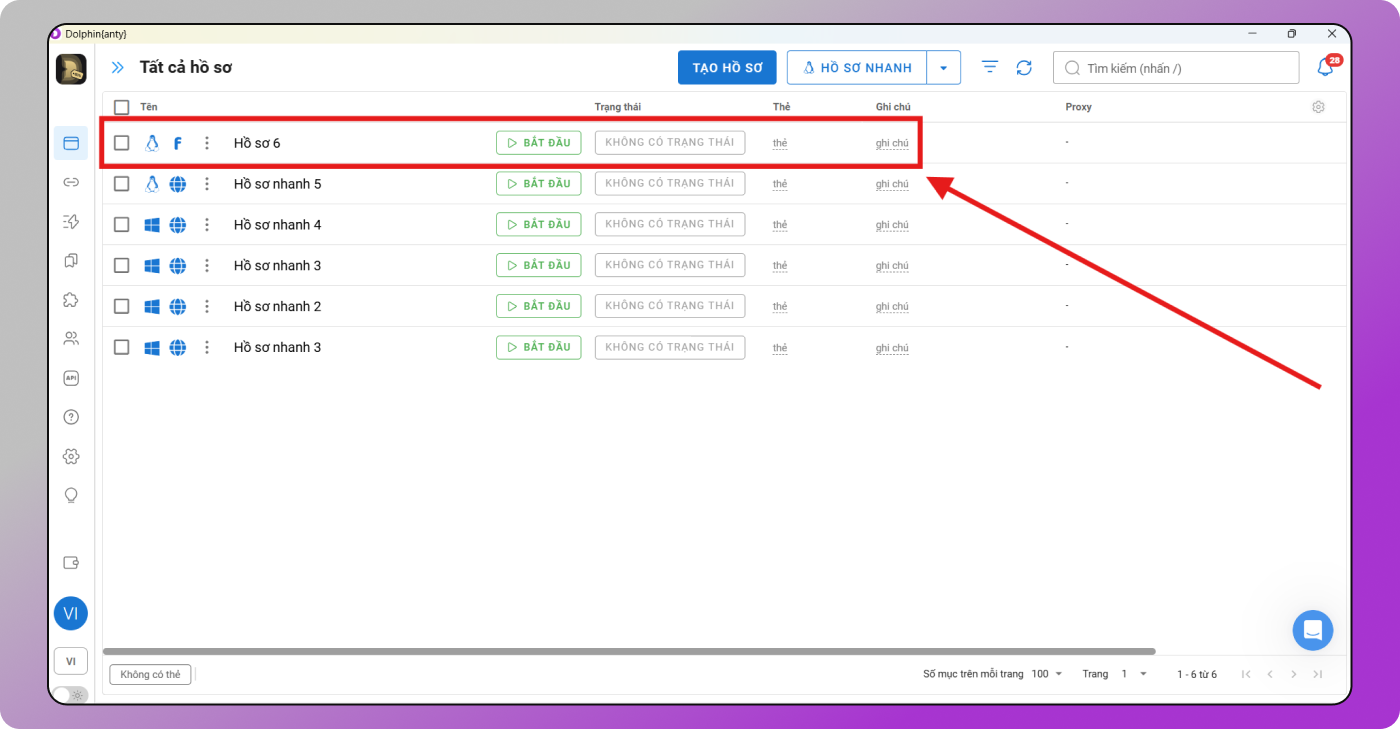Screen dimensions: 1400x729
Task: Tick the checkbox for Hồ sơ 6
Action: pos(122,143)
